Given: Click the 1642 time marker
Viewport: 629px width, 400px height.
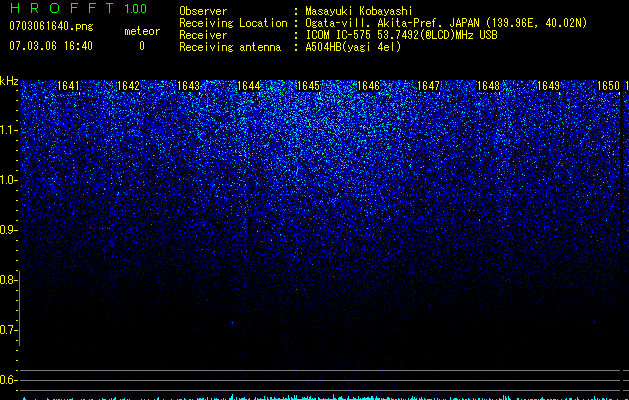Looking at the screenshot, I should tap(128, 86).
